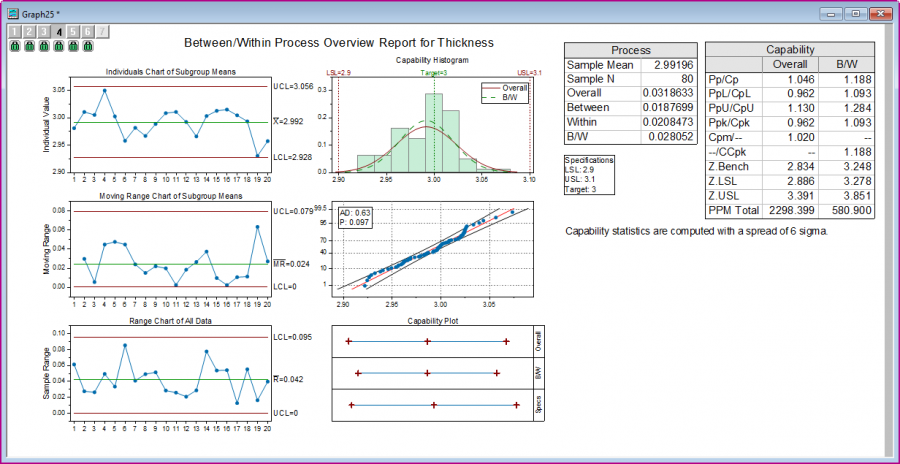Select layer 1 button
This screenshot has height=464, width=900.
pyautogui.click(x=14, y=32)
